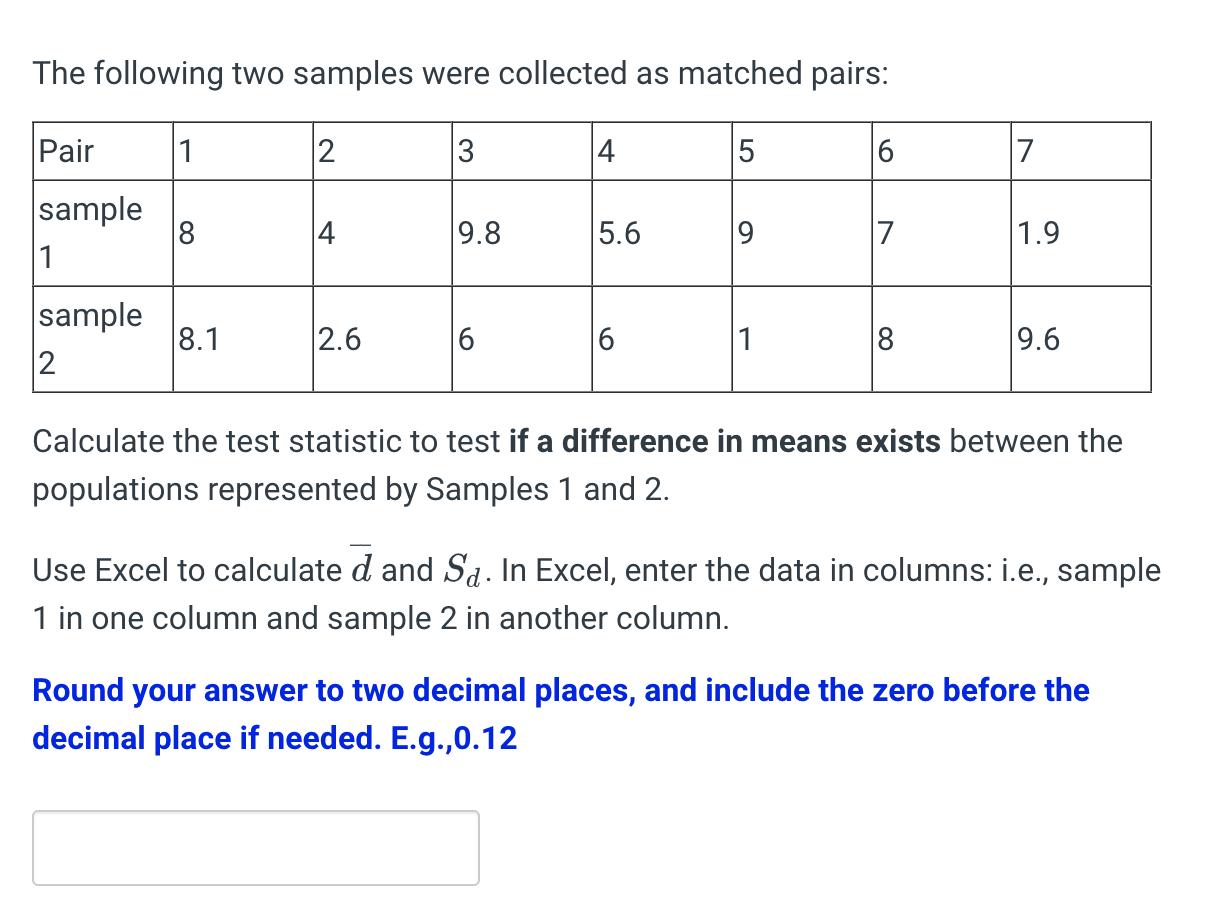Screen dimensions: 1222x922
Task: Click the blue rounding instructions text
Action: (560, 714)
